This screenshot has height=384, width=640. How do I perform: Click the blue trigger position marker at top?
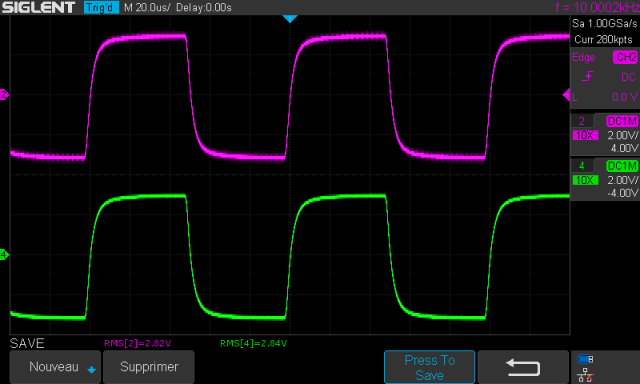(x=290, y=19)
